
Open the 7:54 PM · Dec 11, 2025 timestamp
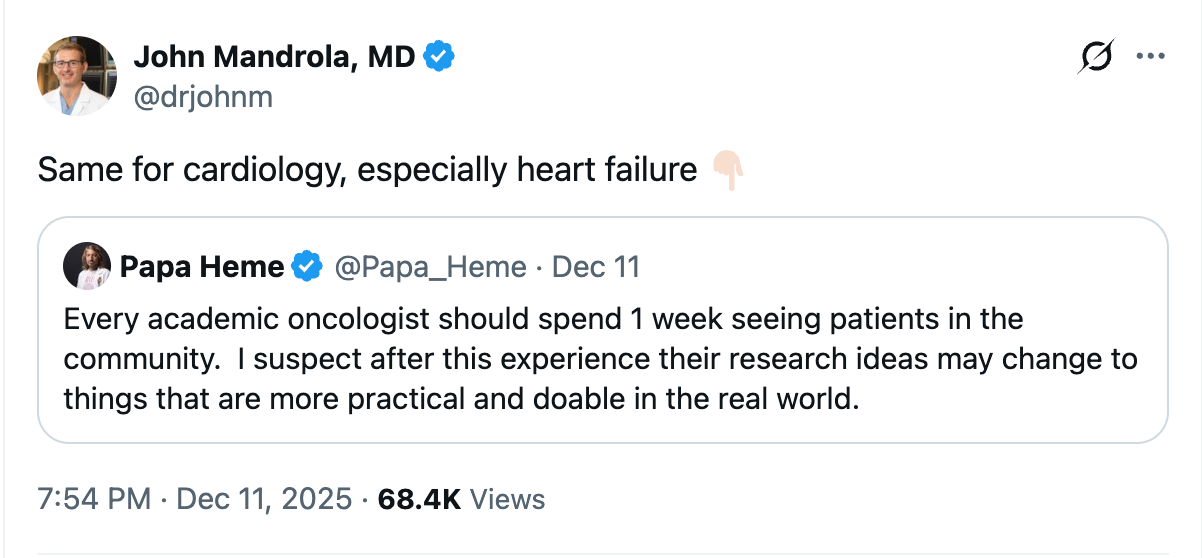pos(194,499)
